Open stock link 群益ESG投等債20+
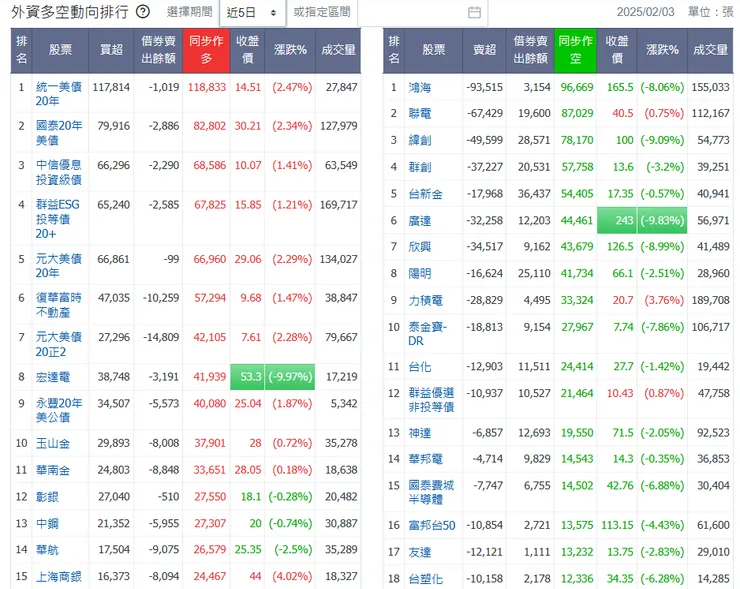This screenshot has width=740, height=589. pos(58,219)
